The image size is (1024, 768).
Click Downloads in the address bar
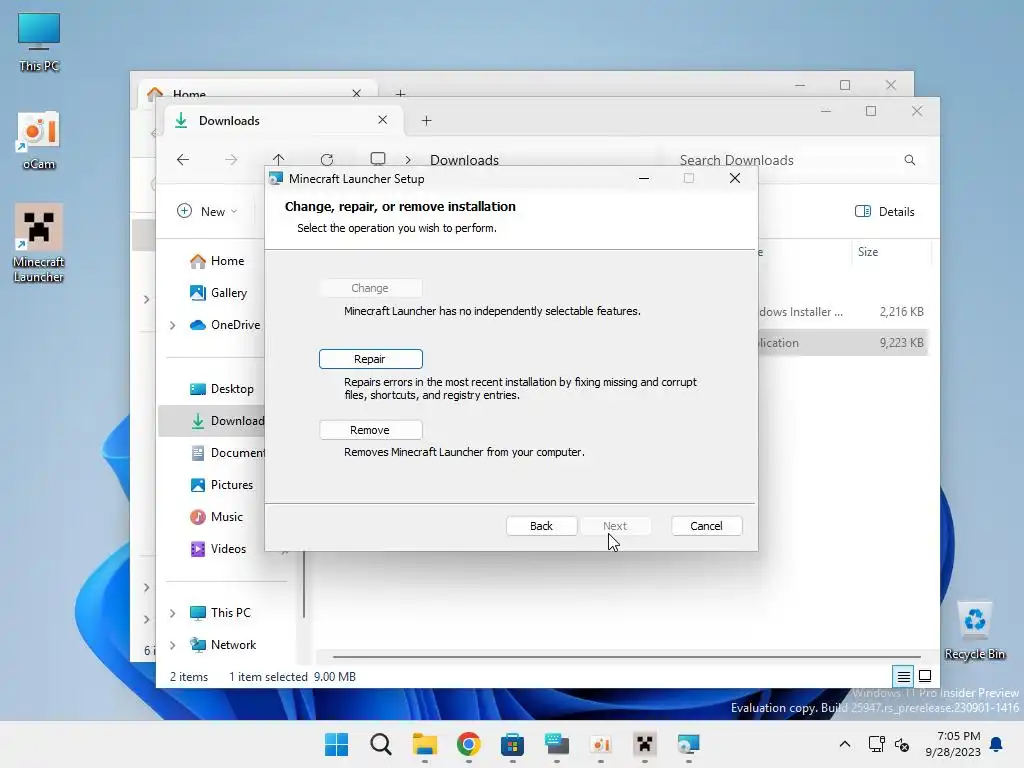[464, 160]
